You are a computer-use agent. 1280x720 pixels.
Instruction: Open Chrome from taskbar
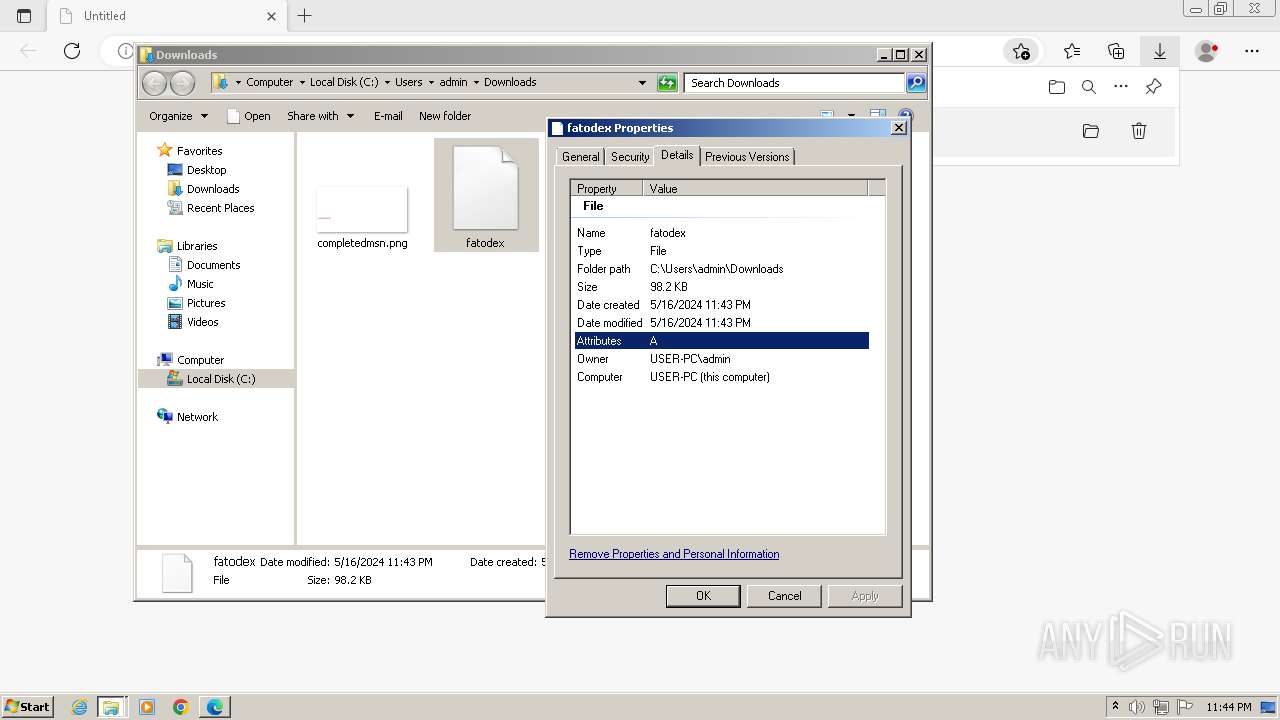181,707
